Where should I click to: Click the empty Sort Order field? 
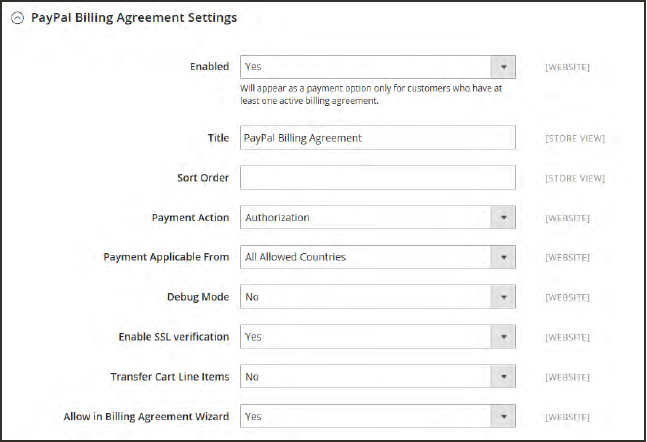(377, 178)
